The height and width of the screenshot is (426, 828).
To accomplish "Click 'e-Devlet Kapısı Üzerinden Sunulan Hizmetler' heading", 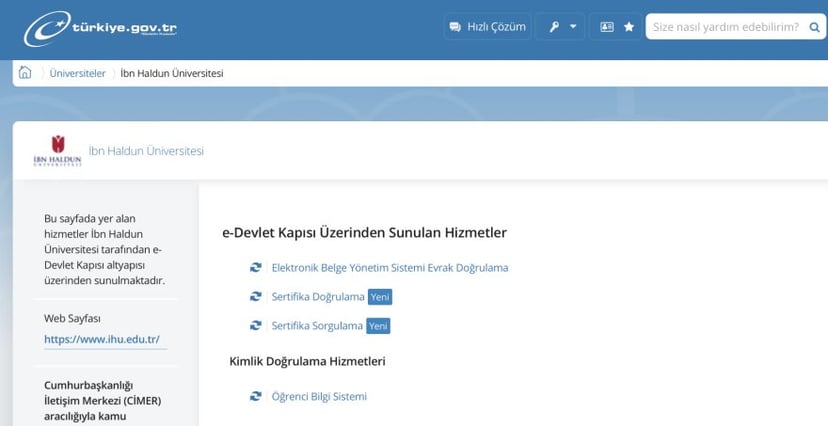I will 364,233.
